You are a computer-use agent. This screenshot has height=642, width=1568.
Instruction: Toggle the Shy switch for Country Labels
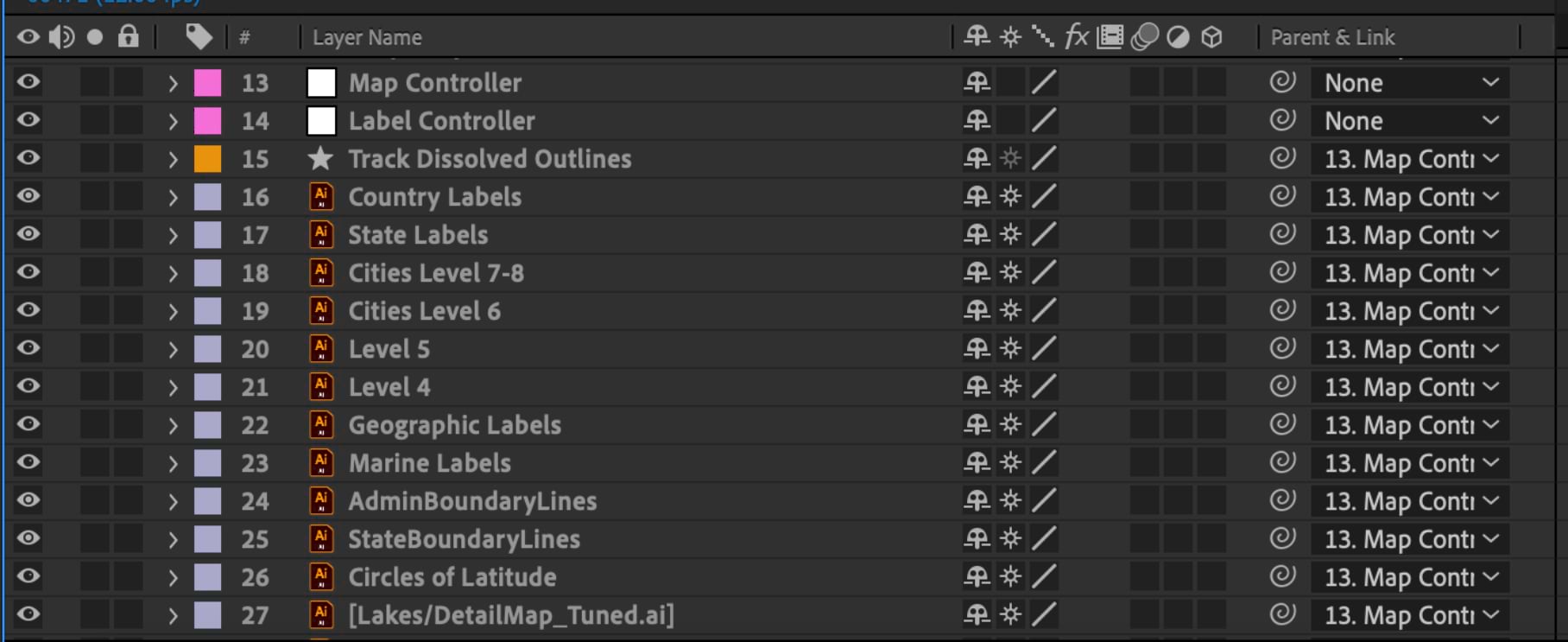977,196
